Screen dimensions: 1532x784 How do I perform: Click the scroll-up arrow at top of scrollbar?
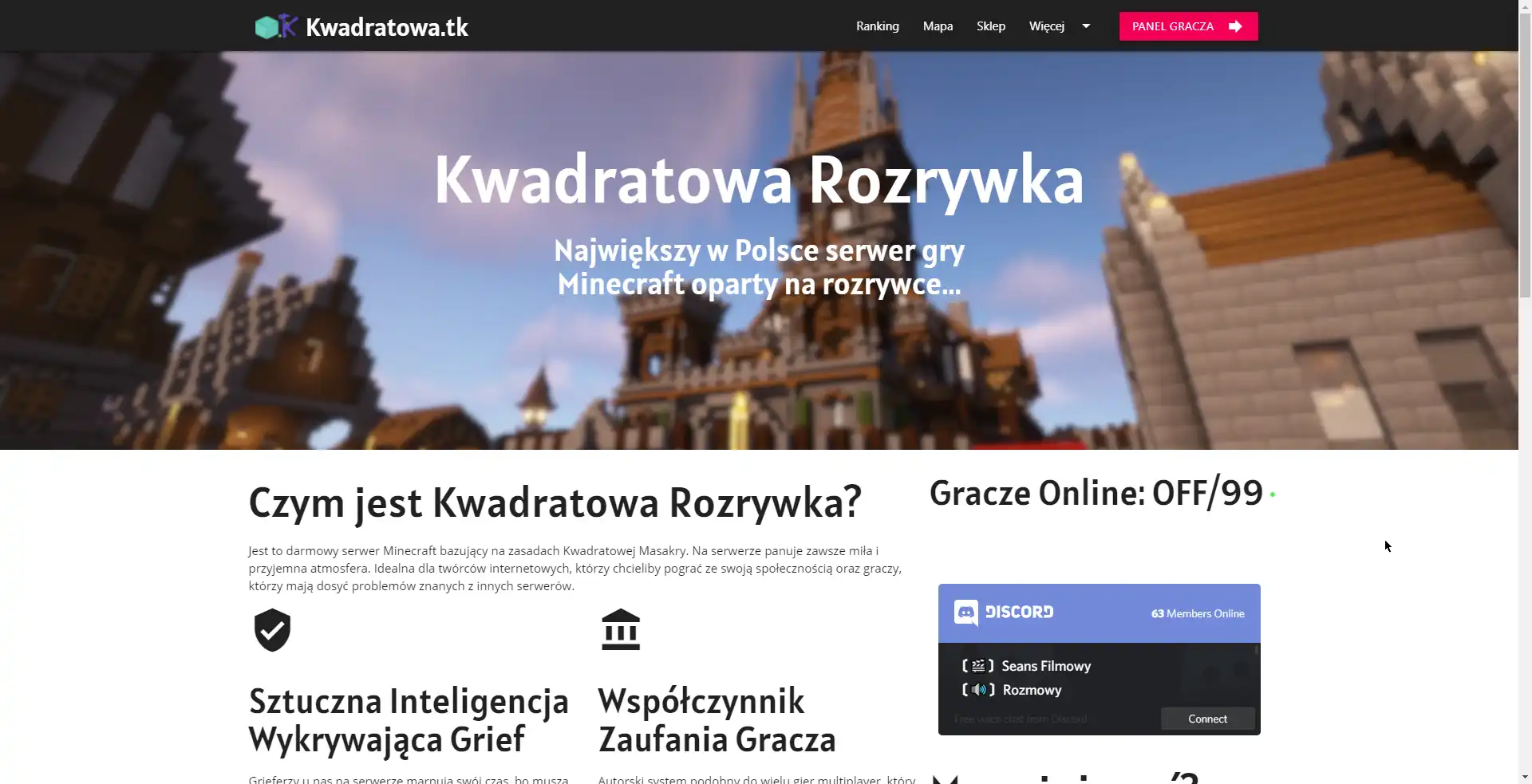1525,6
